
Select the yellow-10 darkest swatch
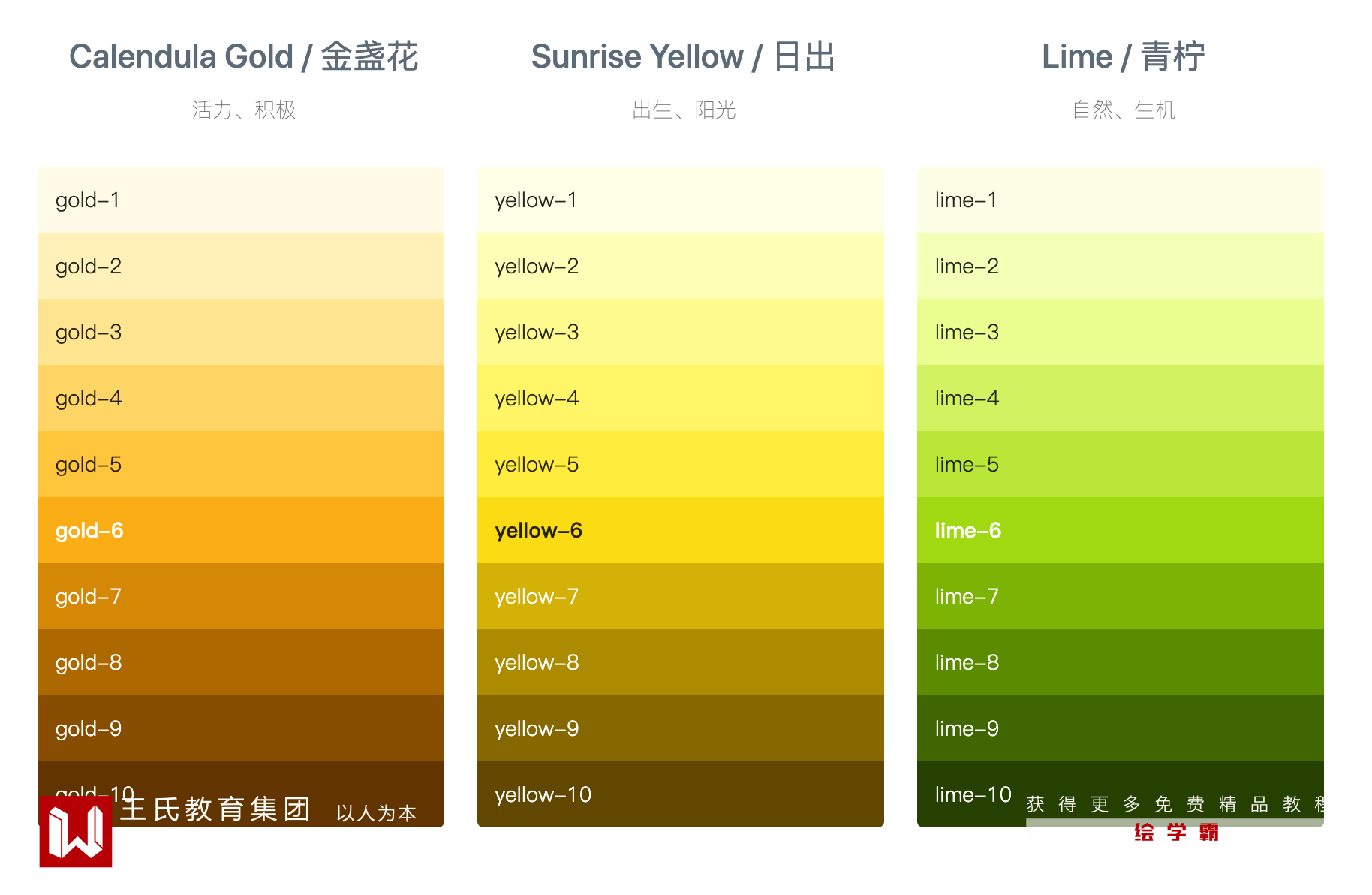pyautogui.click(x=680, y=794)
